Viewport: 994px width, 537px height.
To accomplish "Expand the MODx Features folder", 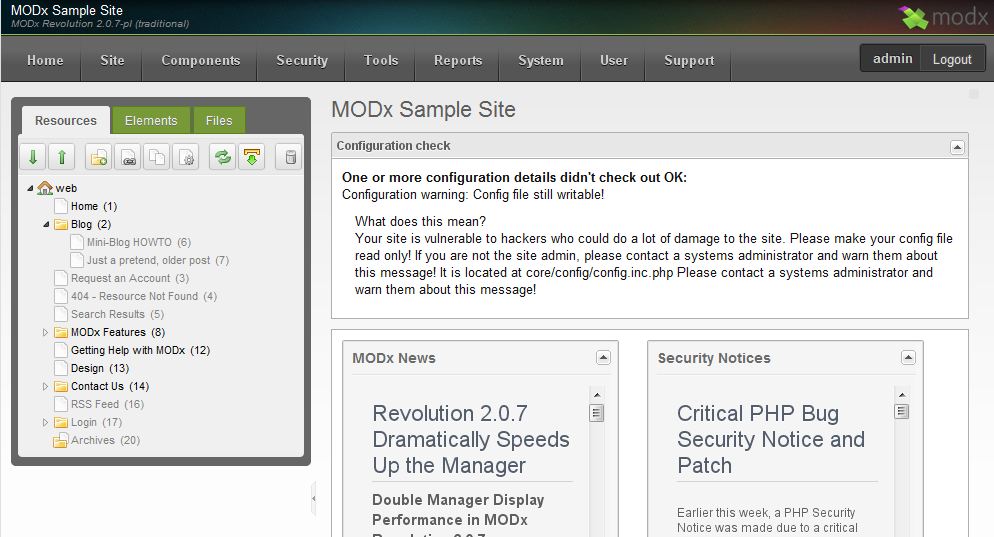I will coord(45,332).
